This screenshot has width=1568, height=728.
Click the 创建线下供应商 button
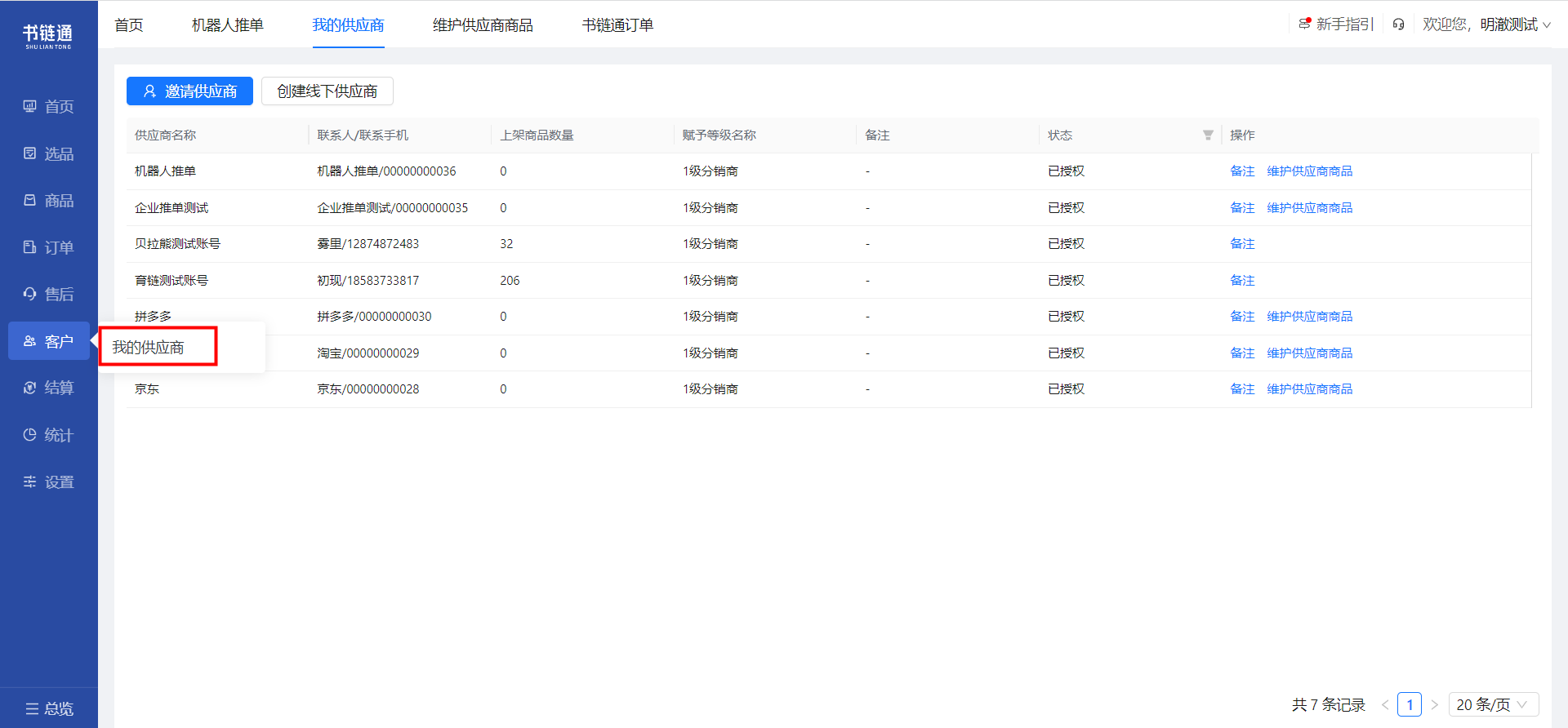pos(327,91)
